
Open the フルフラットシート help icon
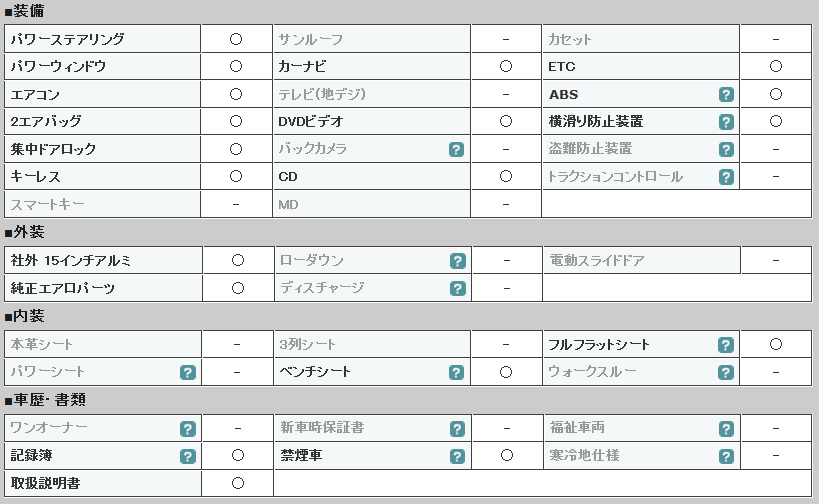coord(726,345)
